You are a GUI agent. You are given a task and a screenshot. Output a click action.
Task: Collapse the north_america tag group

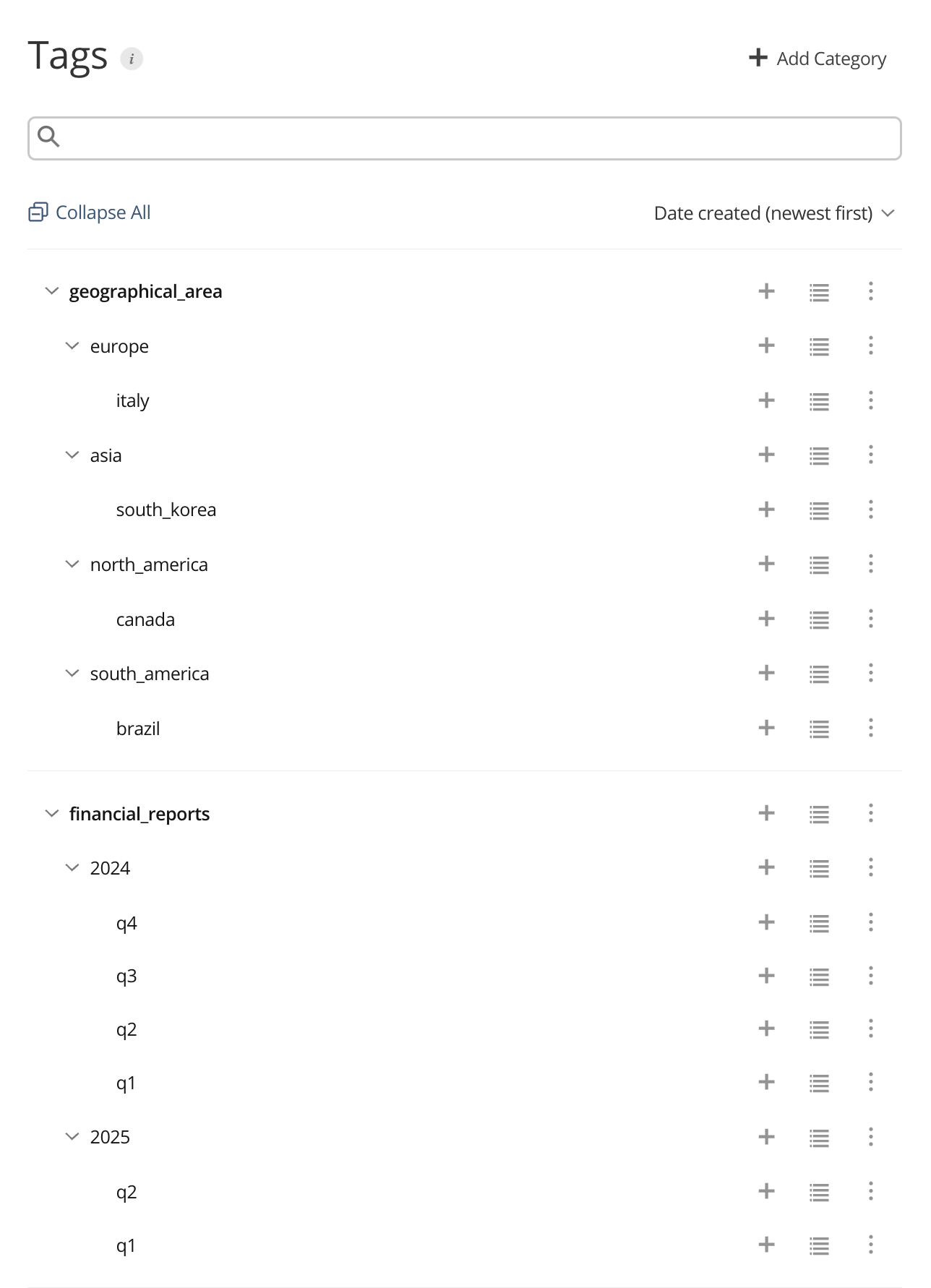pos(72,564)
